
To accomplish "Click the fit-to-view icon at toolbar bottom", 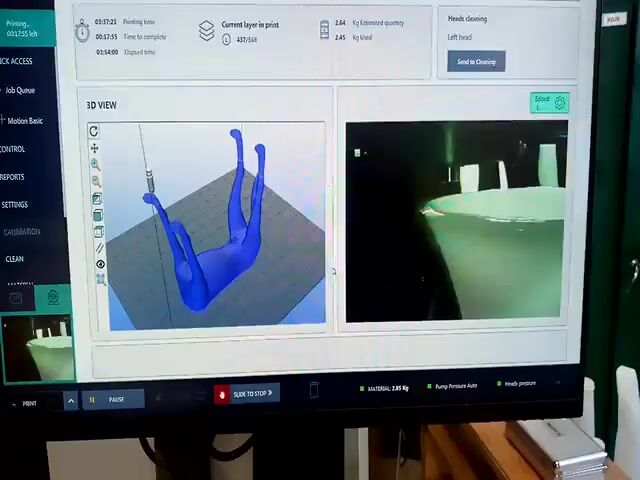I will pos(101,280).
